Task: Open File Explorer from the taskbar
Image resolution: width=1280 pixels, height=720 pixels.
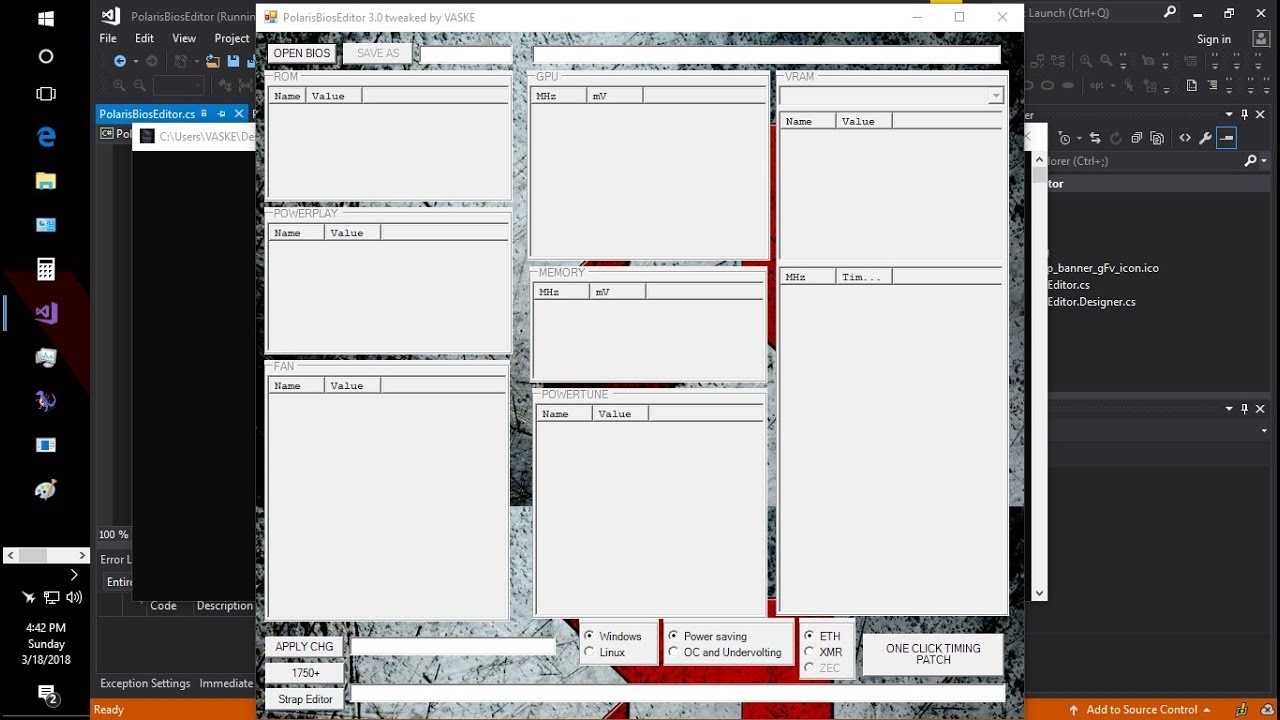Action: [x=46, y=181]
